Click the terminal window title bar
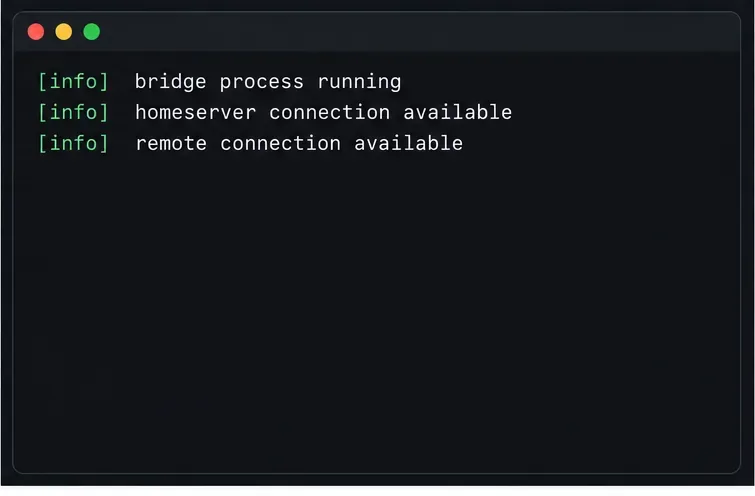This screenshot has height=496, width=755. [x=377, y=32]
